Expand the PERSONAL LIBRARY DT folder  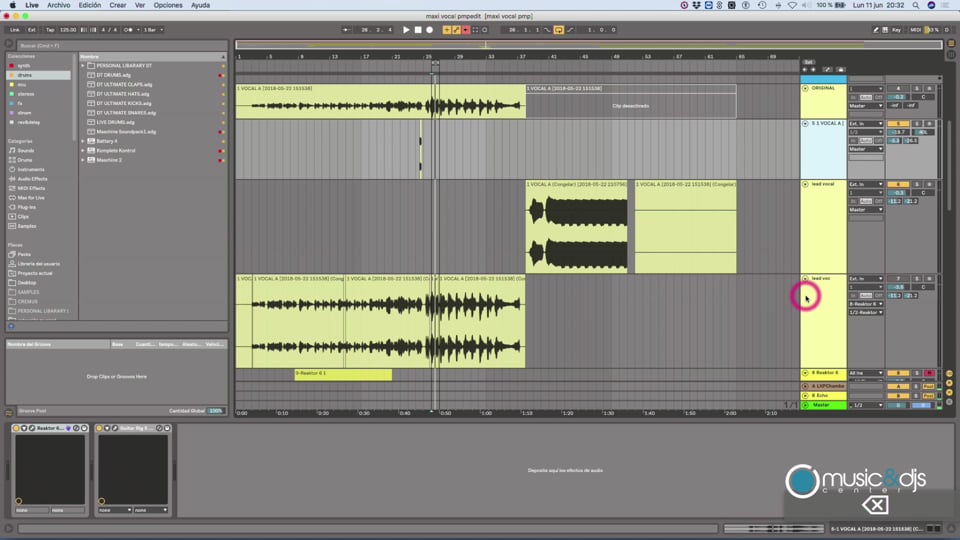(x=83, y=66)
